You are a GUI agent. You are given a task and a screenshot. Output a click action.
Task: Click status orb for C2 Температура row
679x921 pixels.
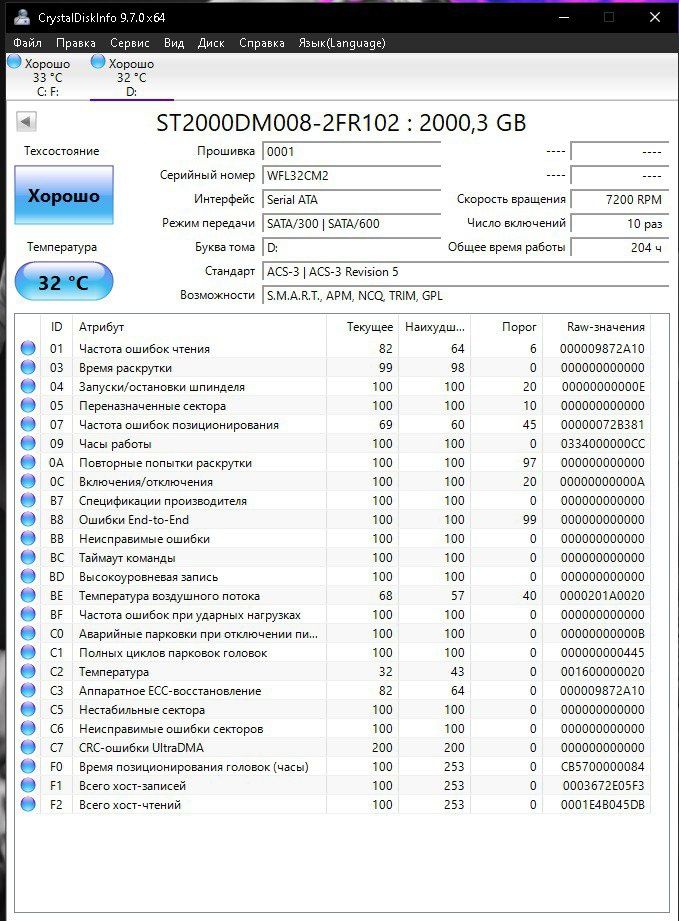[28, 671]
